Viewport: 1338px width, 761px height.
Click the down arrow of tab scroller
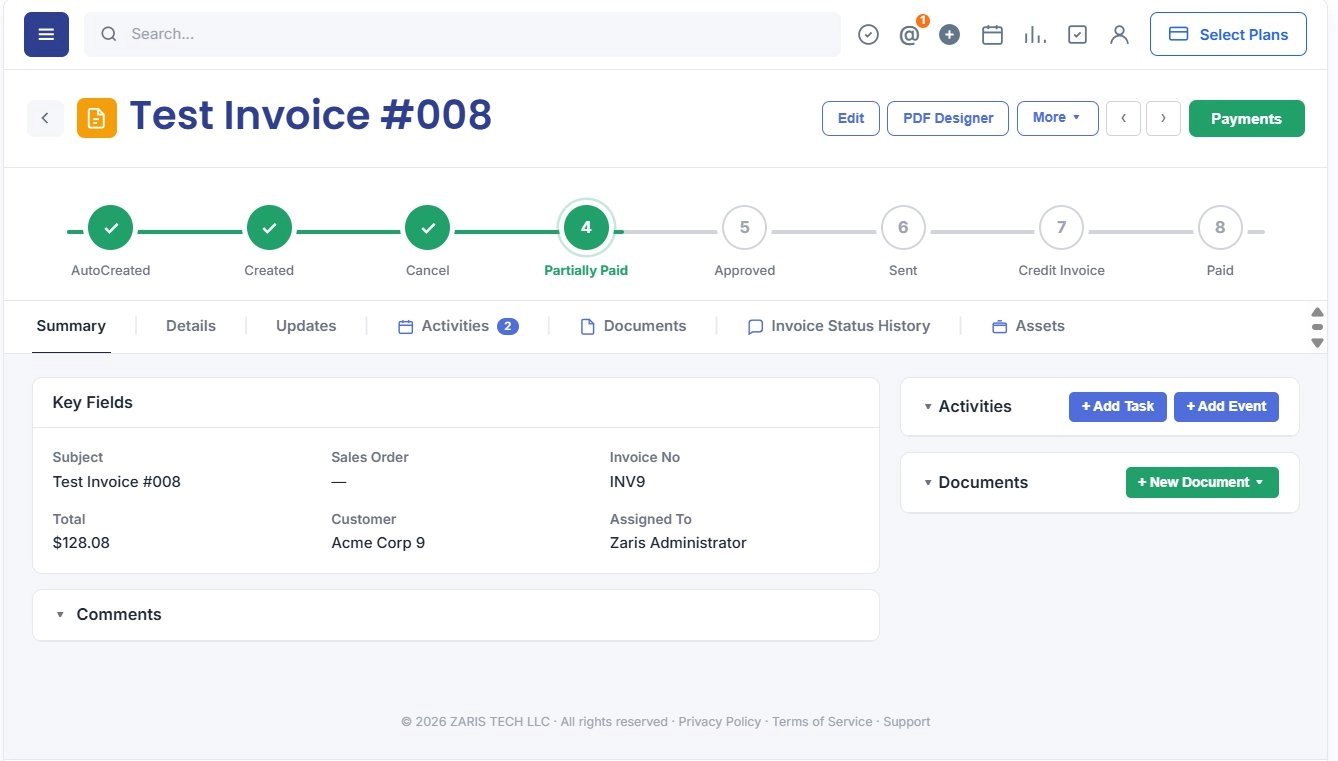1317,342
